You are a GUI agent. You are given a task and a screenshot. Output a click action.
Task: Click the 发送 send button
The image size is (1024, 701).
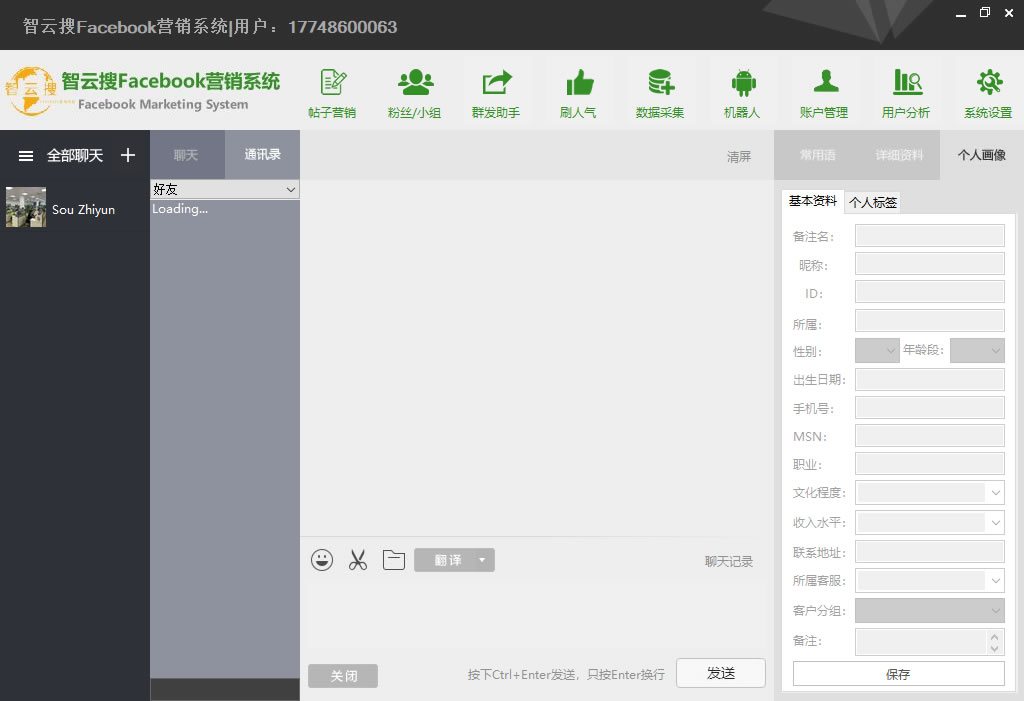(x=721, y=673)
